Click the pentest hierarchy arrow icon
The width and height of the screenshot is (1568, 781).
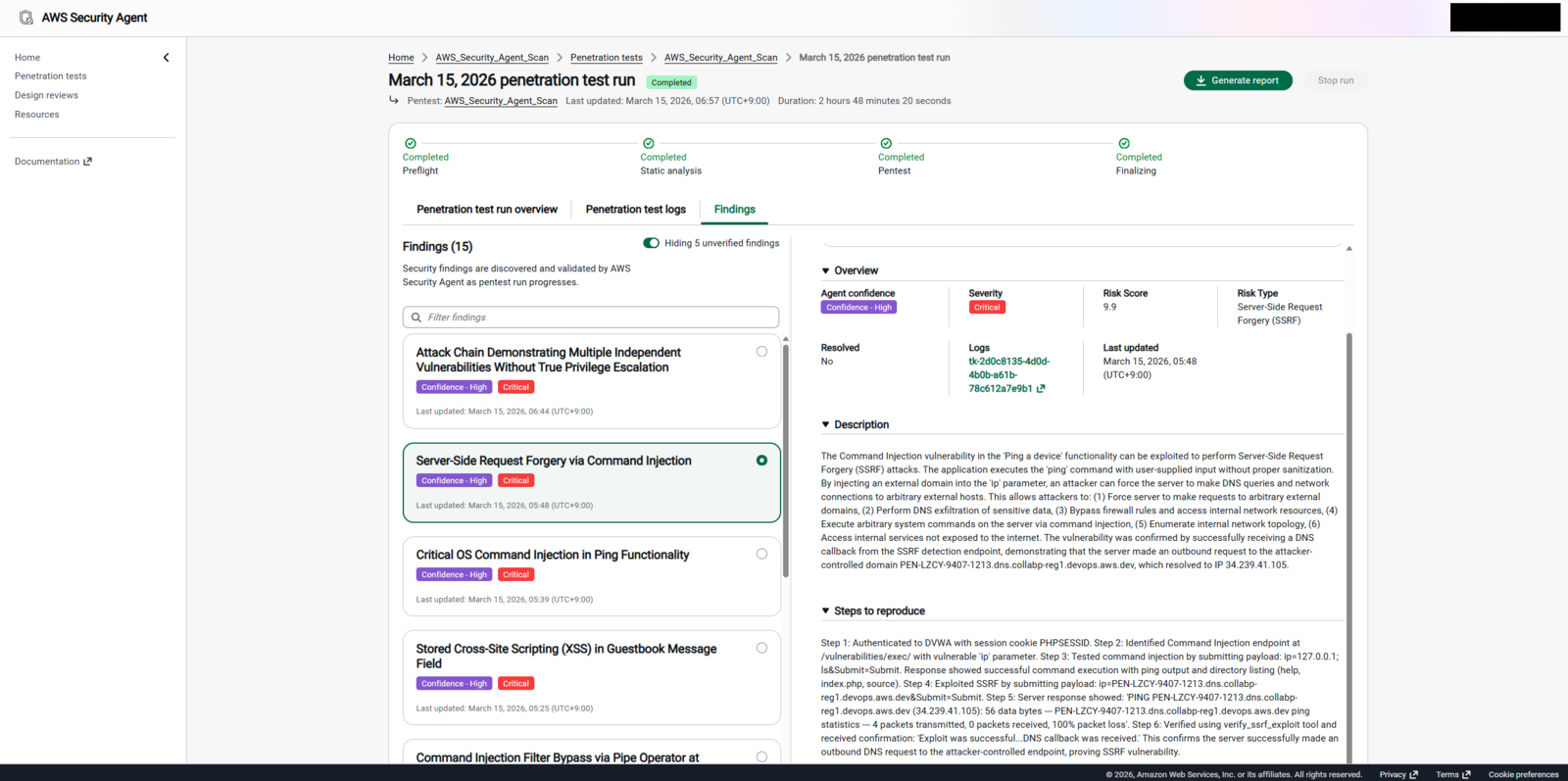coord(394,100)
